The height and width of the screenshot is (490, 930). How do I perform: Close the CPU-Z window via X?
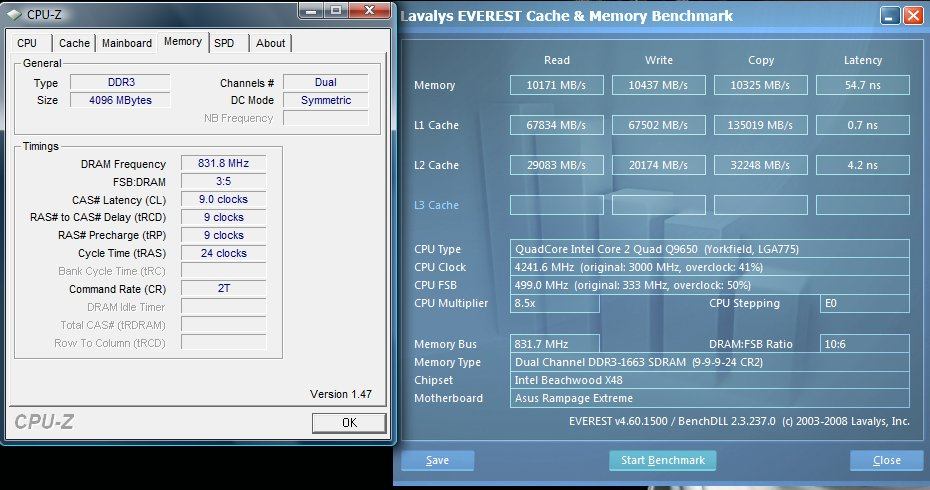click(369, 10)
